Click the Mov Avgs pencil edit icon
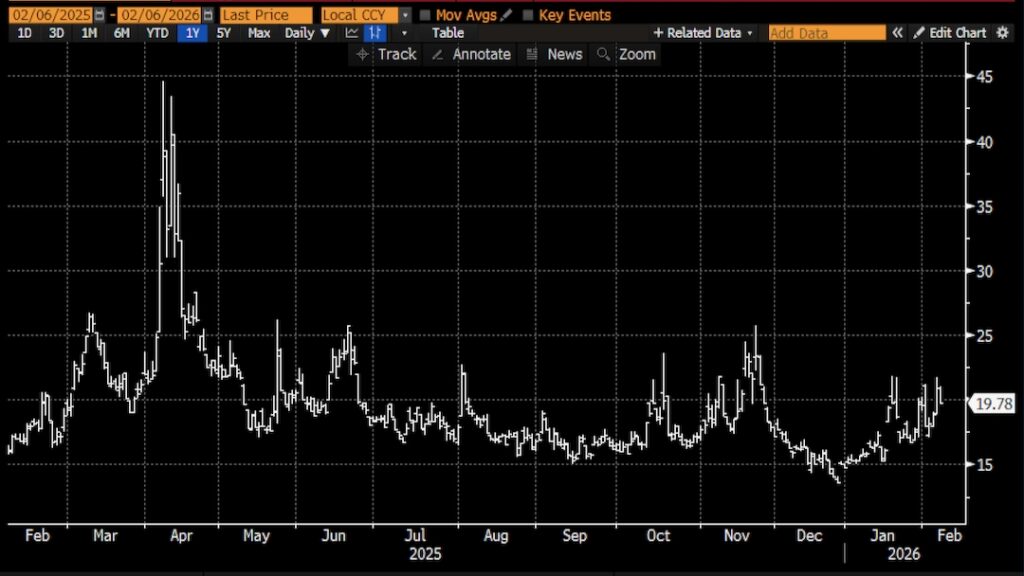 coord(505,15)
